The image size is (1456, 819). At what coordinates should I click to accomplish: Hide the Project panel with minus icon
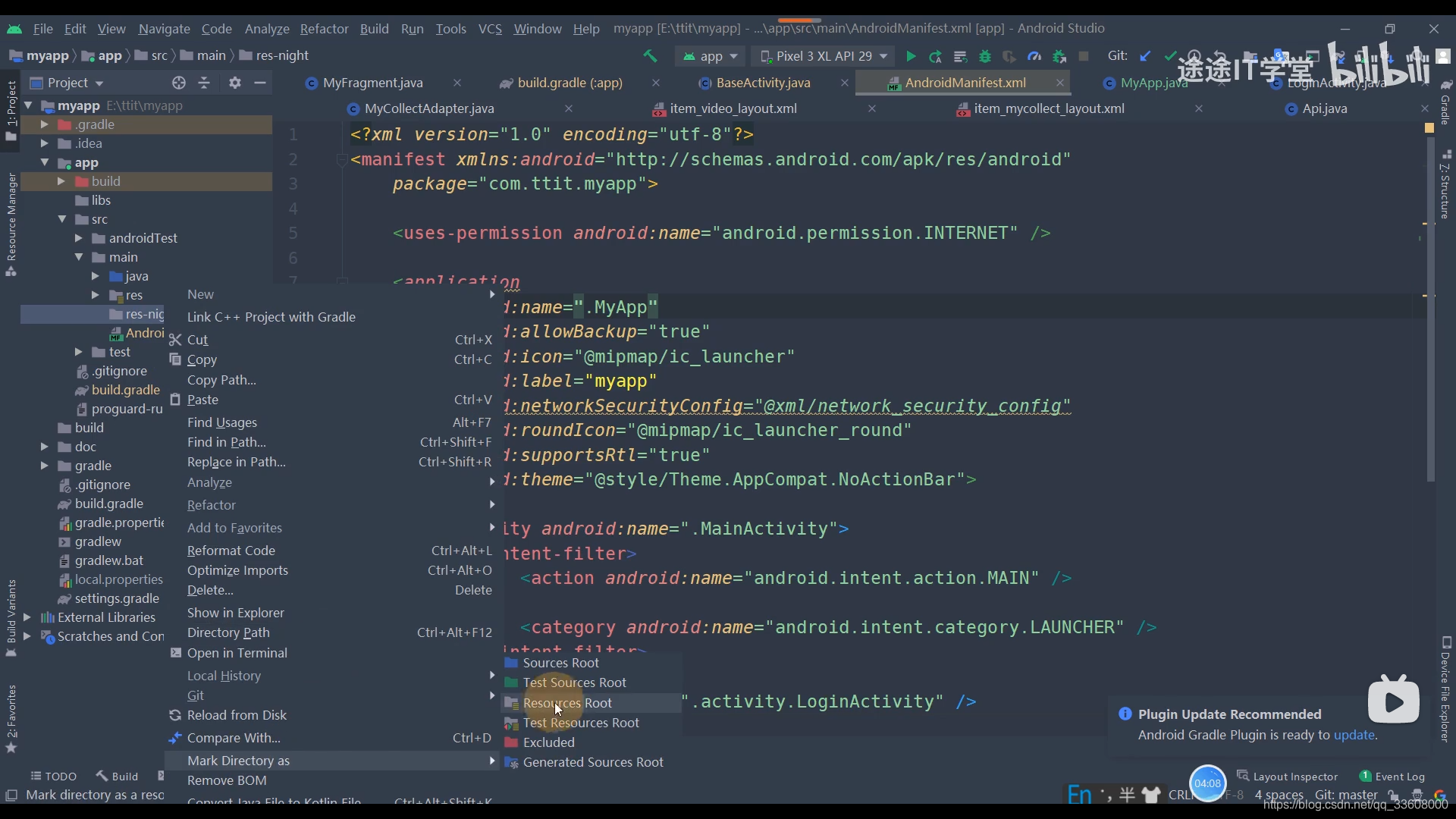tap(260, 83)
